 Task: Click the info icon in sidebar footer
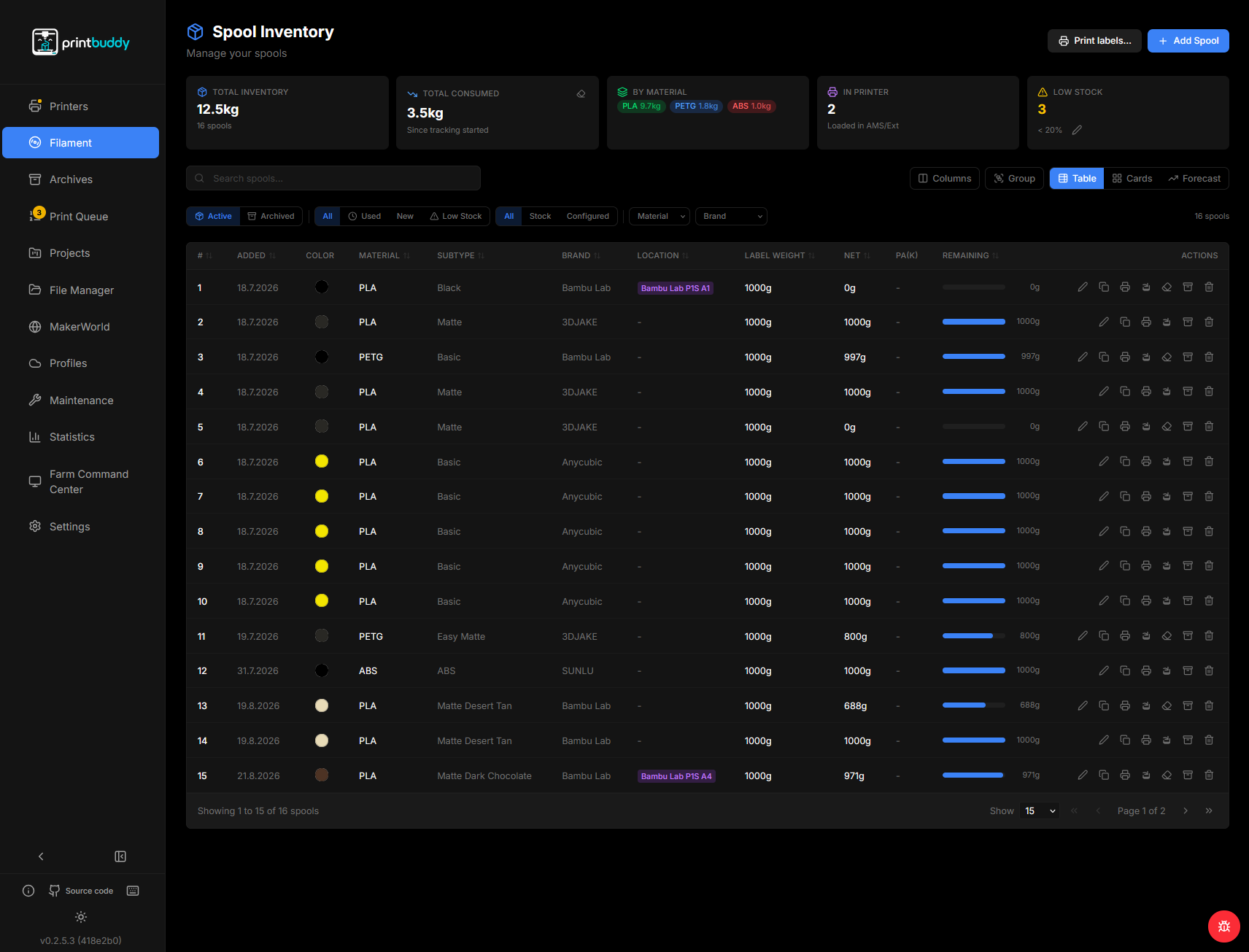click(x=28, y=891)
